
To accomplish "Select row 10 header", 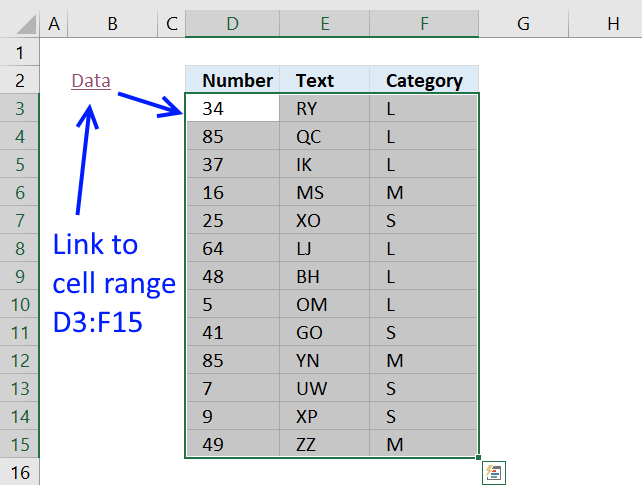I will [20, 304].
